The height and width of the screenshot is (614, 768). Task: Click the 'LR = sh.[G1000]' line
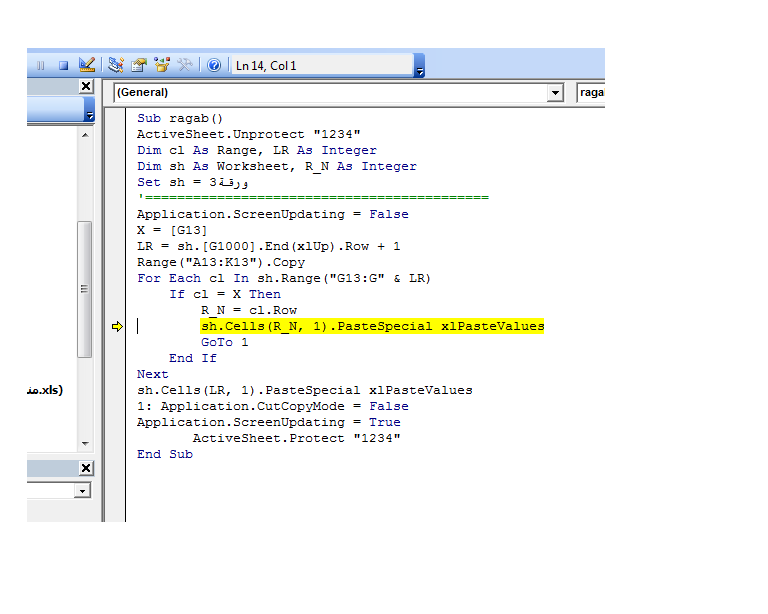point(268,246)
